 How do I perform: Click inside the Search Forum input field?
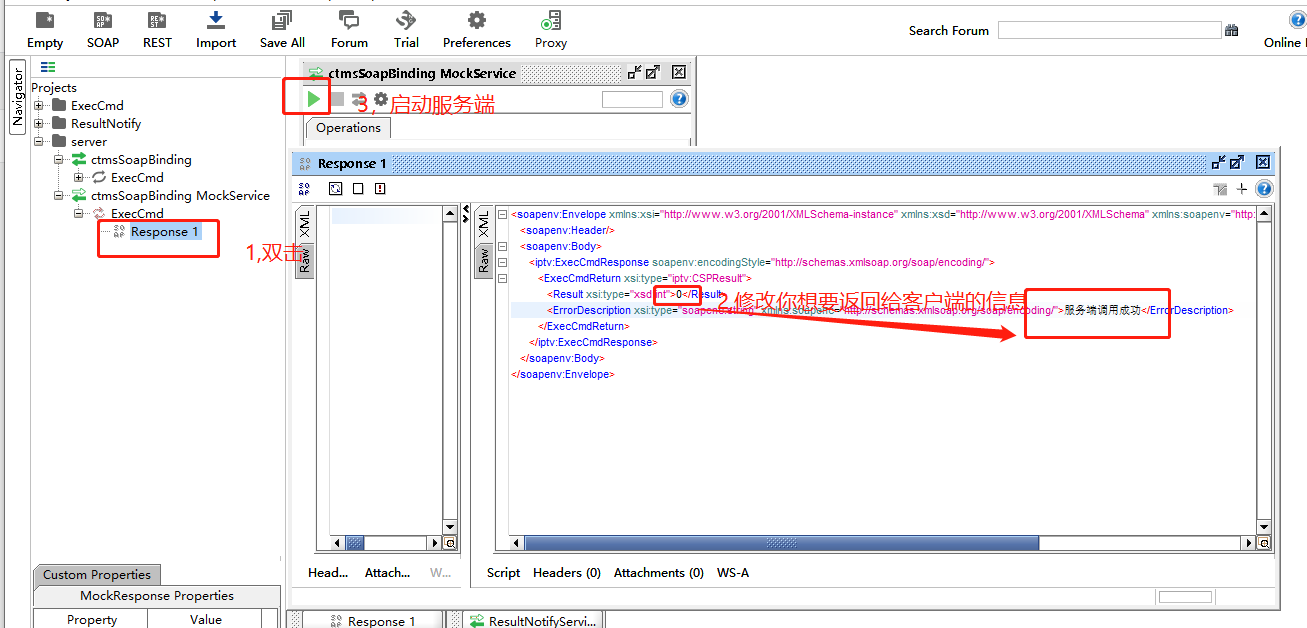click(x=1108, y=30)
